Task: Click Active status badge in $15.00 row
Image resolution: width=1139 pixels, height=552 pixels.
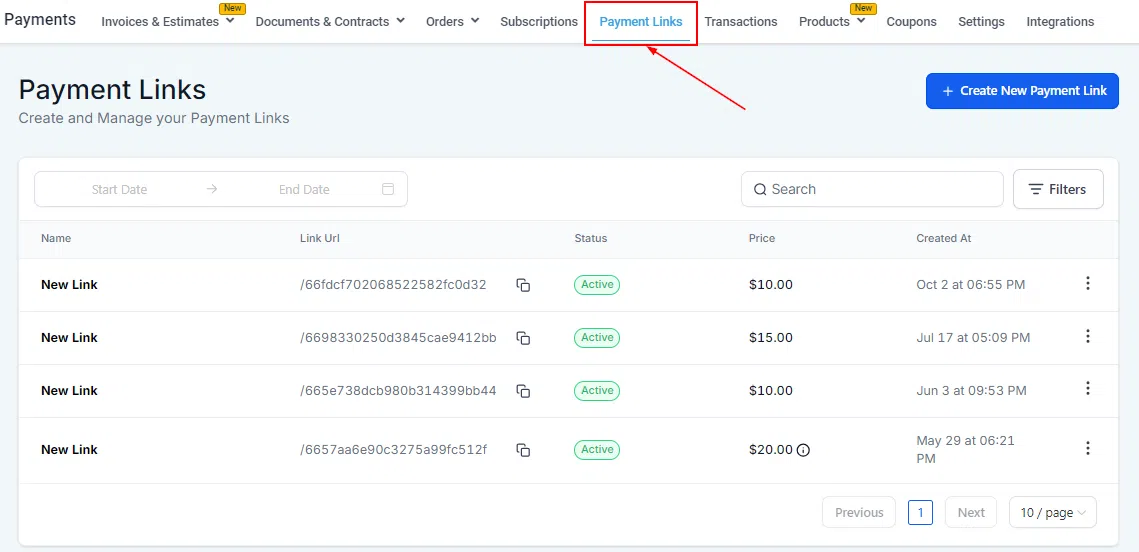Action: [596, 338]
